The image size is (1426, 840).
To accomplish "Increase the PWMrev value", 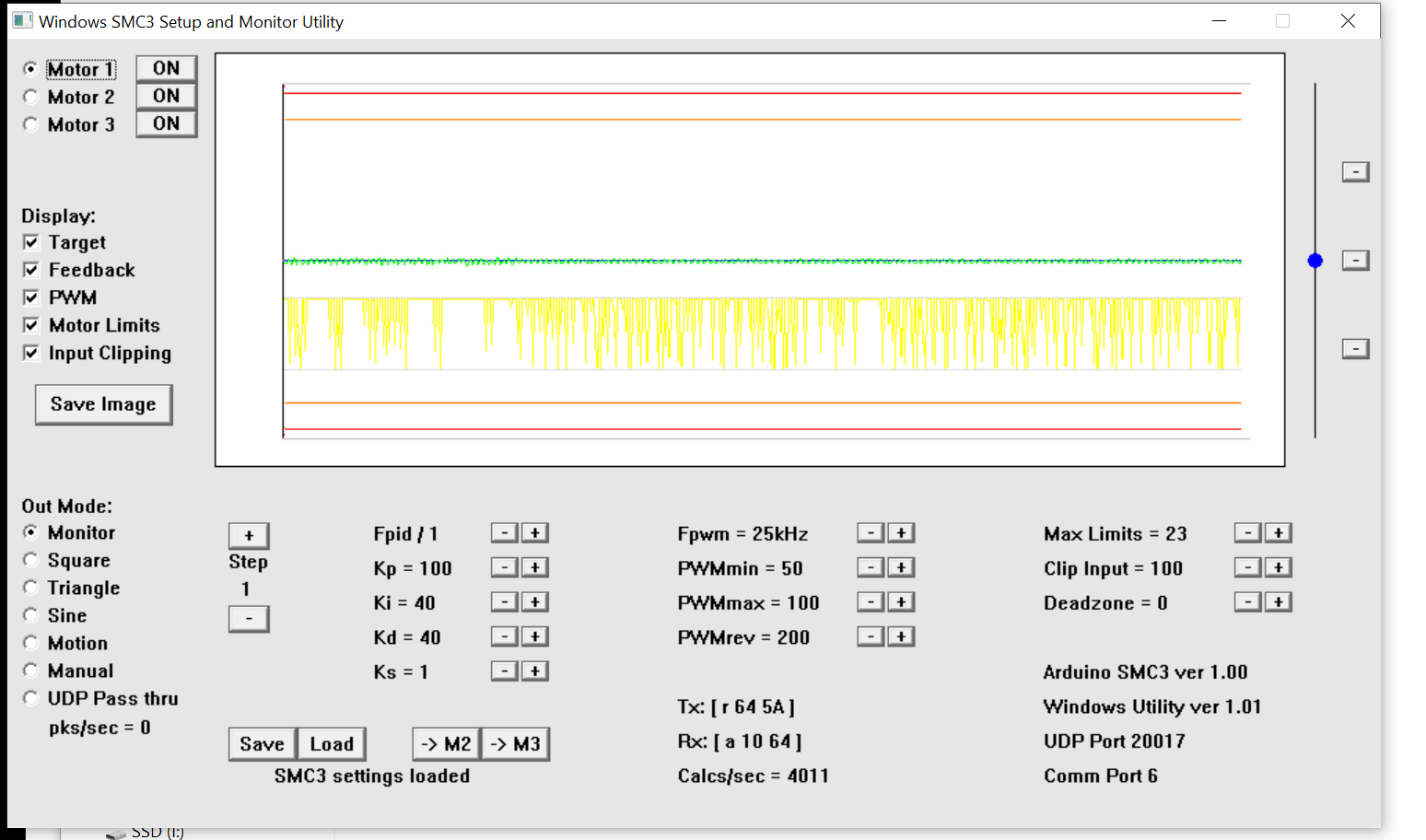I will [901, 636].
